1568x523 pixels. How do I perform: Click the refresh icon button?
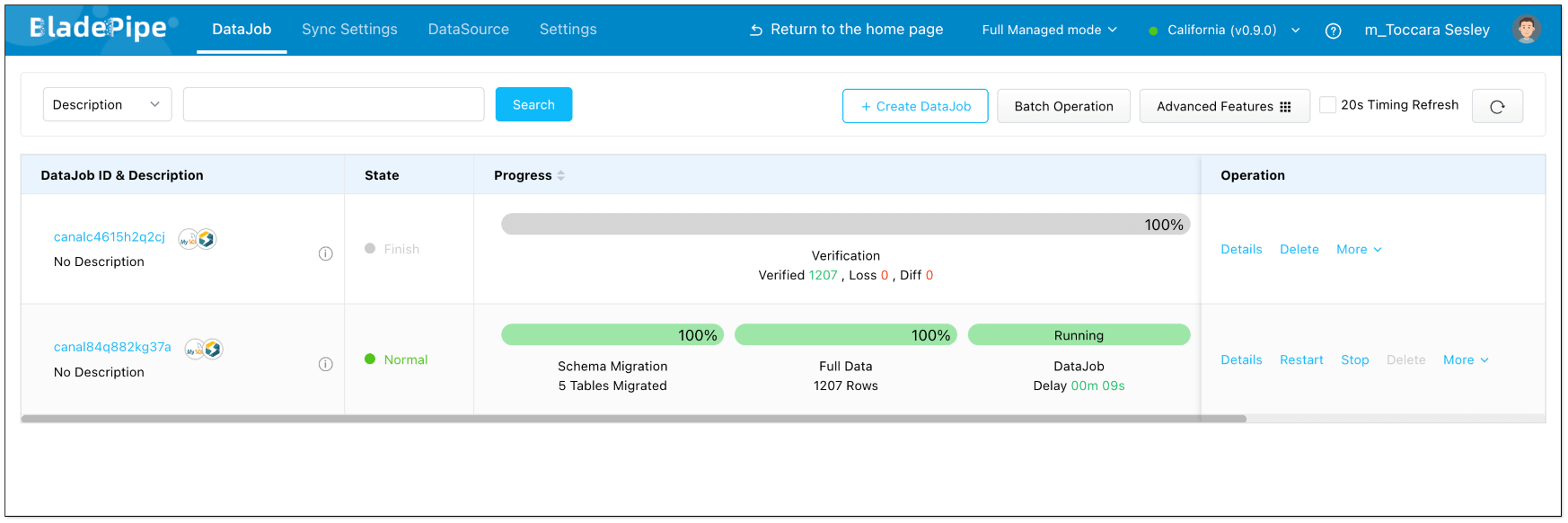(x=1496, y=106)
